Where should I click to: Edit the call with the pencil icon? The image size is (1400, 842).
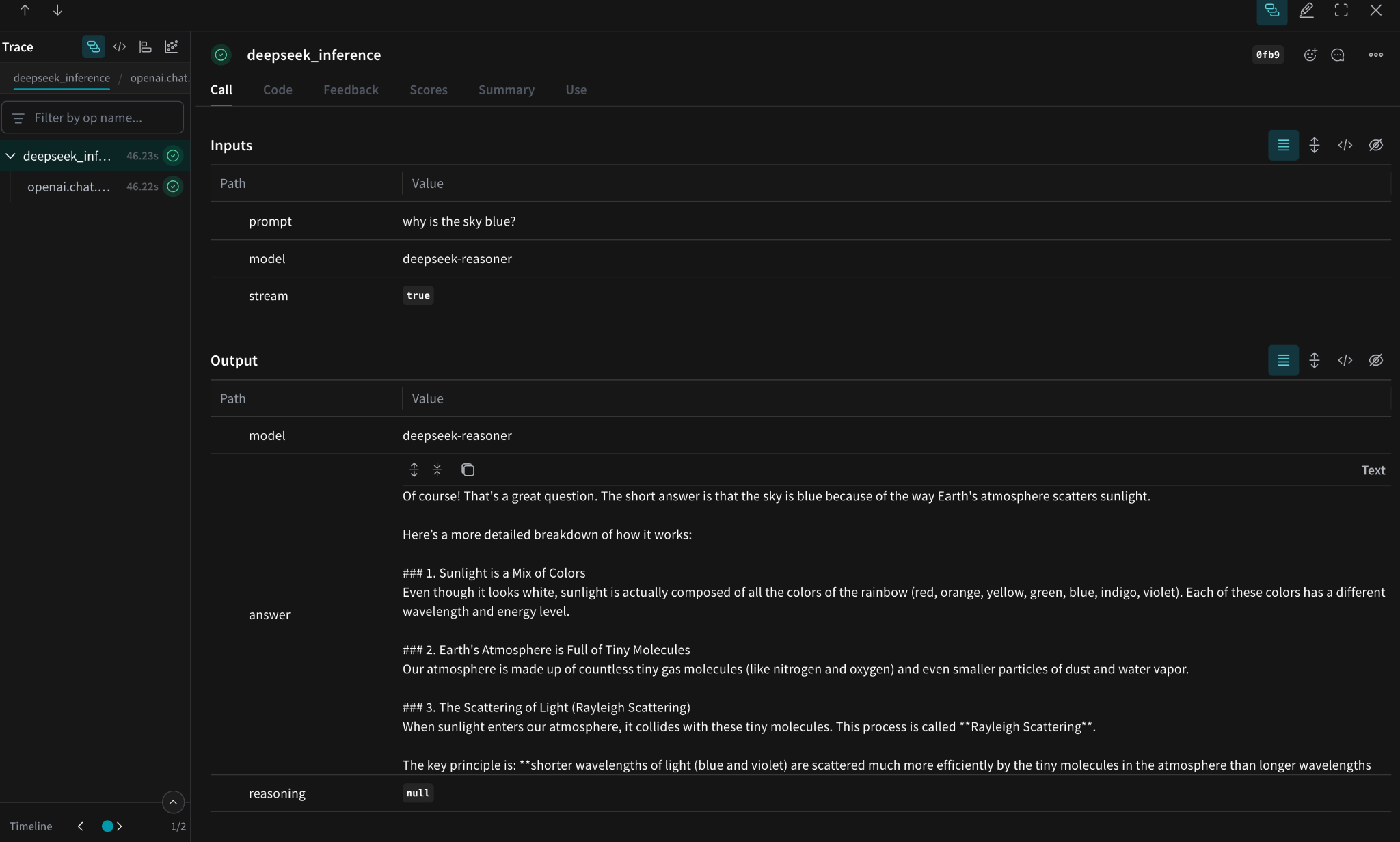1306,10
